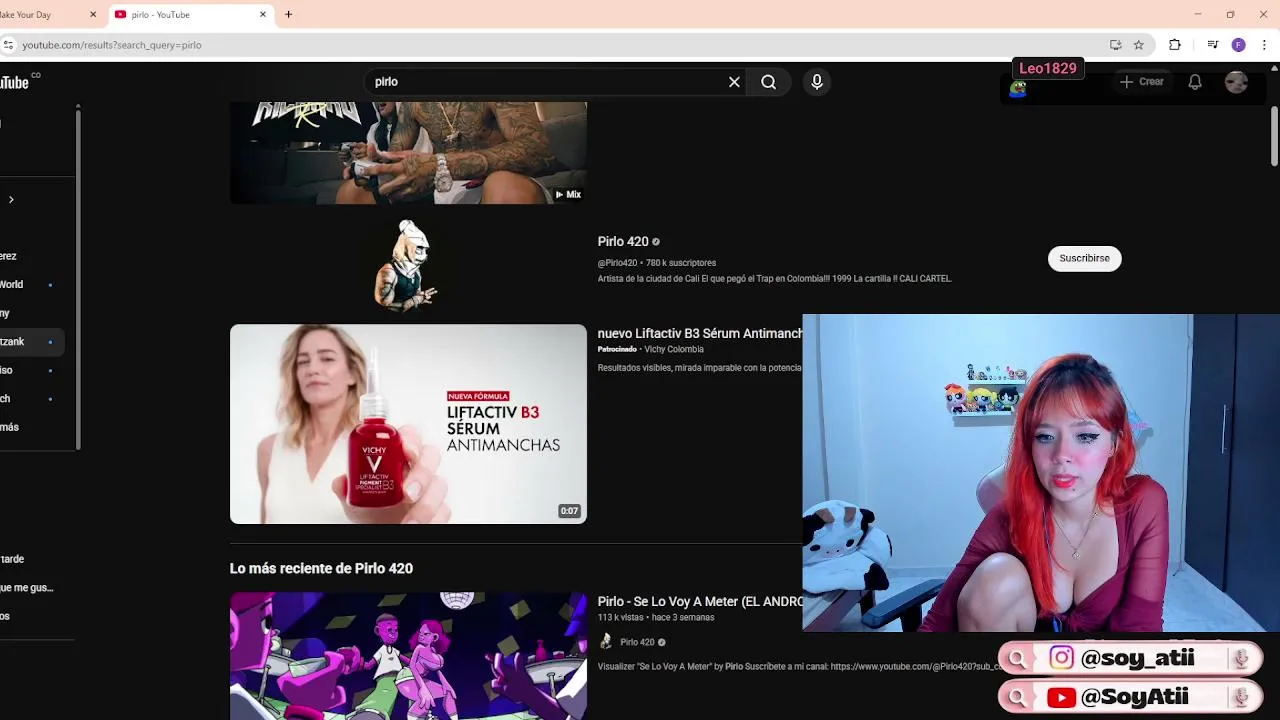Click the Pirlo 420 channel description text

pyautogui.click(x=774, y=279)
